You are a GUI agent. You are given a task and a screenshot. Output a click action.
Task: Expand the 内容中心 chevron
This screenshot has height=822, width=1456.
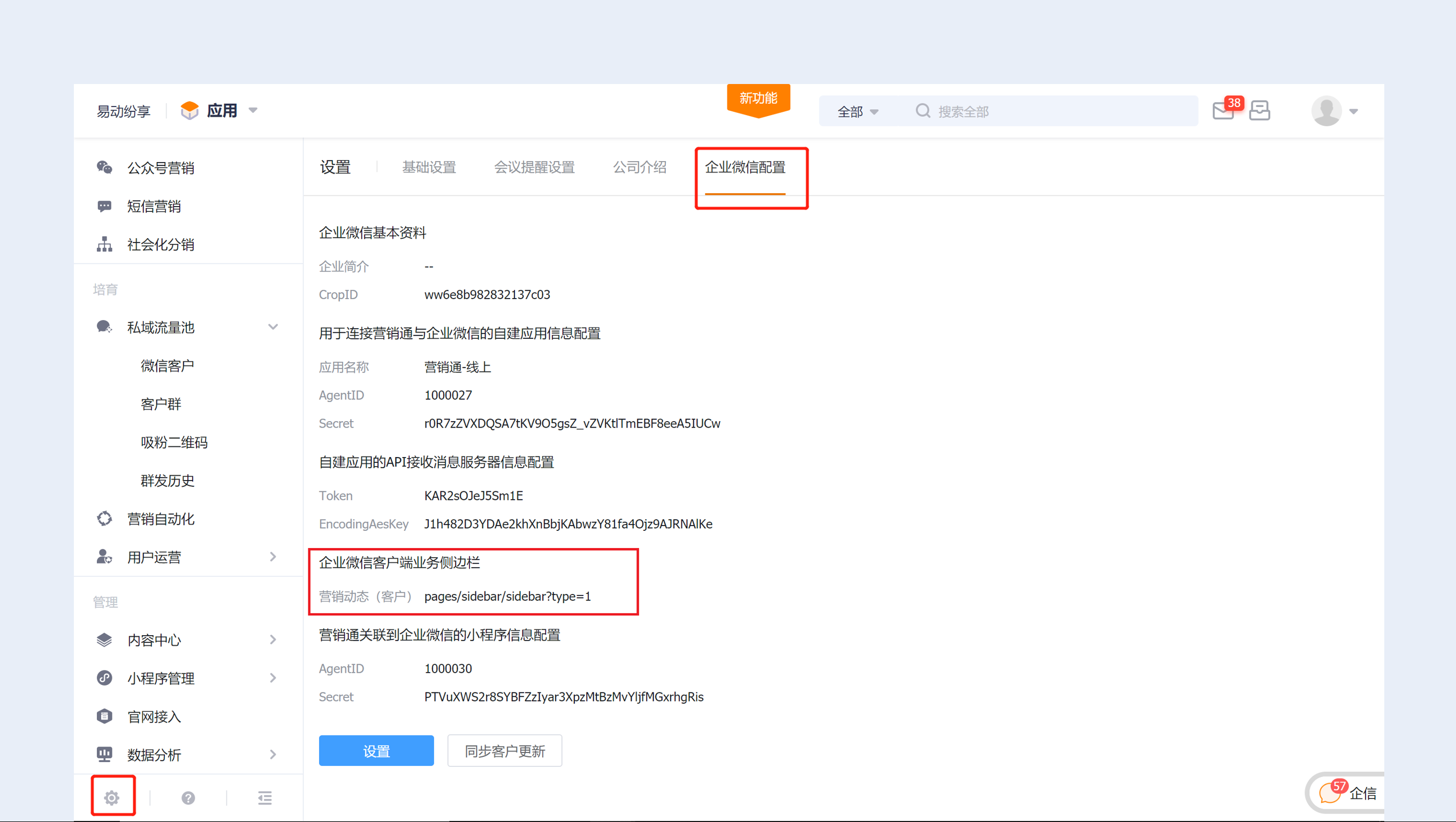[x=273, y=640]
